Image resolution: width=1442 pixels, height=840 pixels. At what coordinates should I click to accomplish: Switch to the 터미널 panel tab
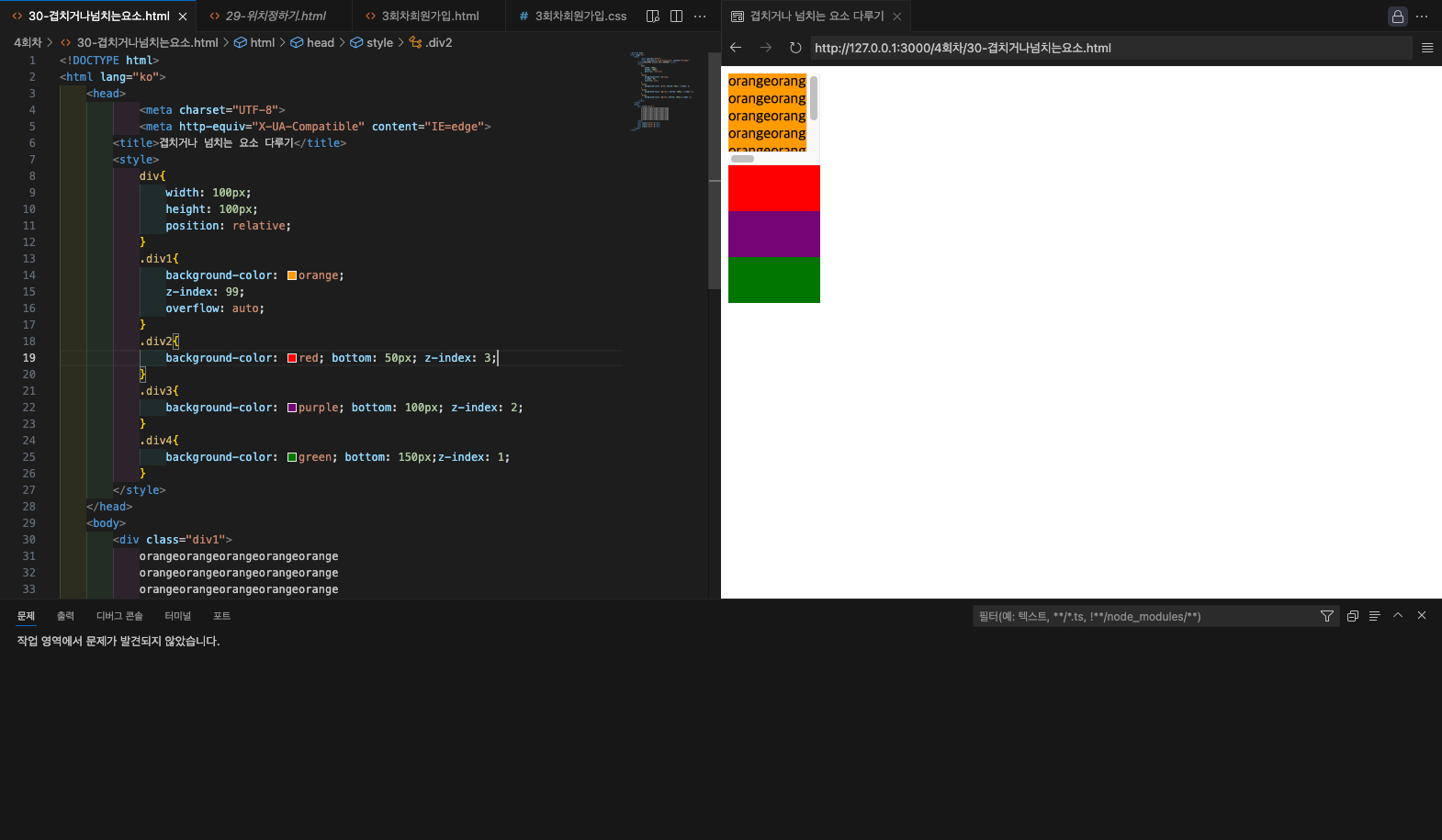(x=177, y=616)
